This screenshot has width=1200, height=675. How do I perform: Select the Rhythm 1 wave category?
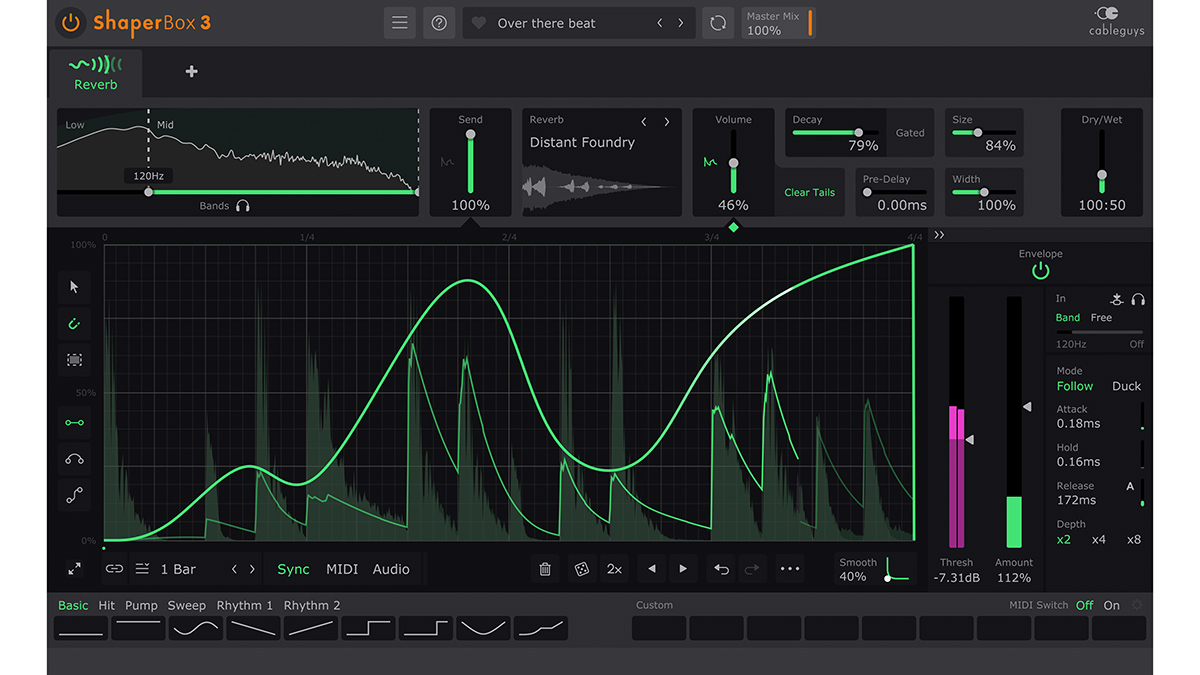(244, 605)
